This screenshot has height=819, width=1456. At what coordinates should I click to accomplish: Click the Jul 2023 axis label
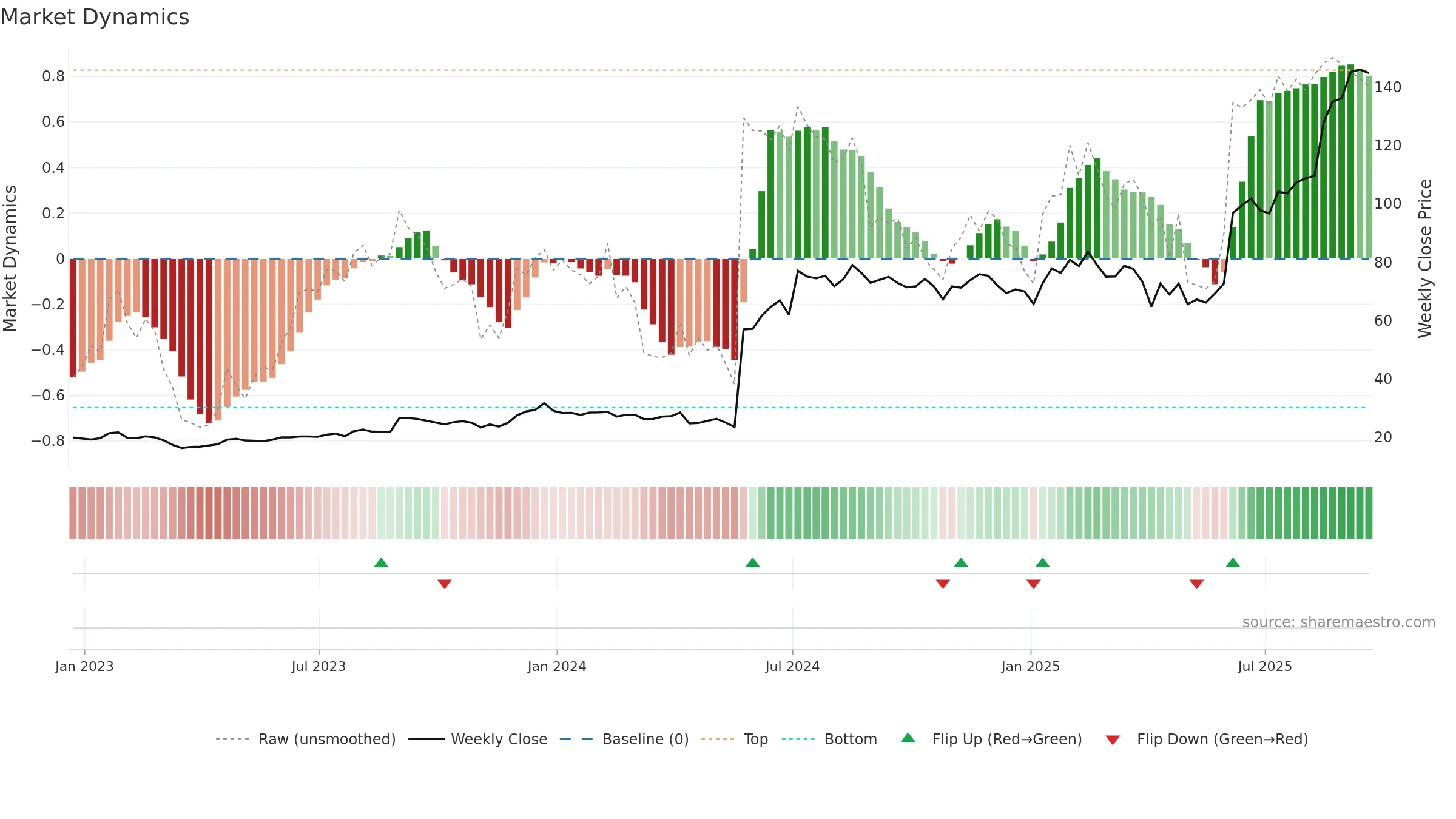point(318,666)
